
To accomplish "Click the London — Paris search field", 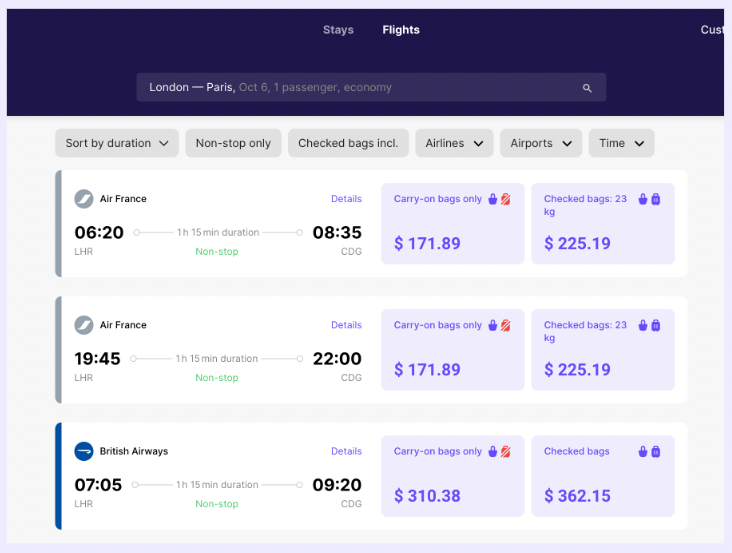I will tap(360, 88).
